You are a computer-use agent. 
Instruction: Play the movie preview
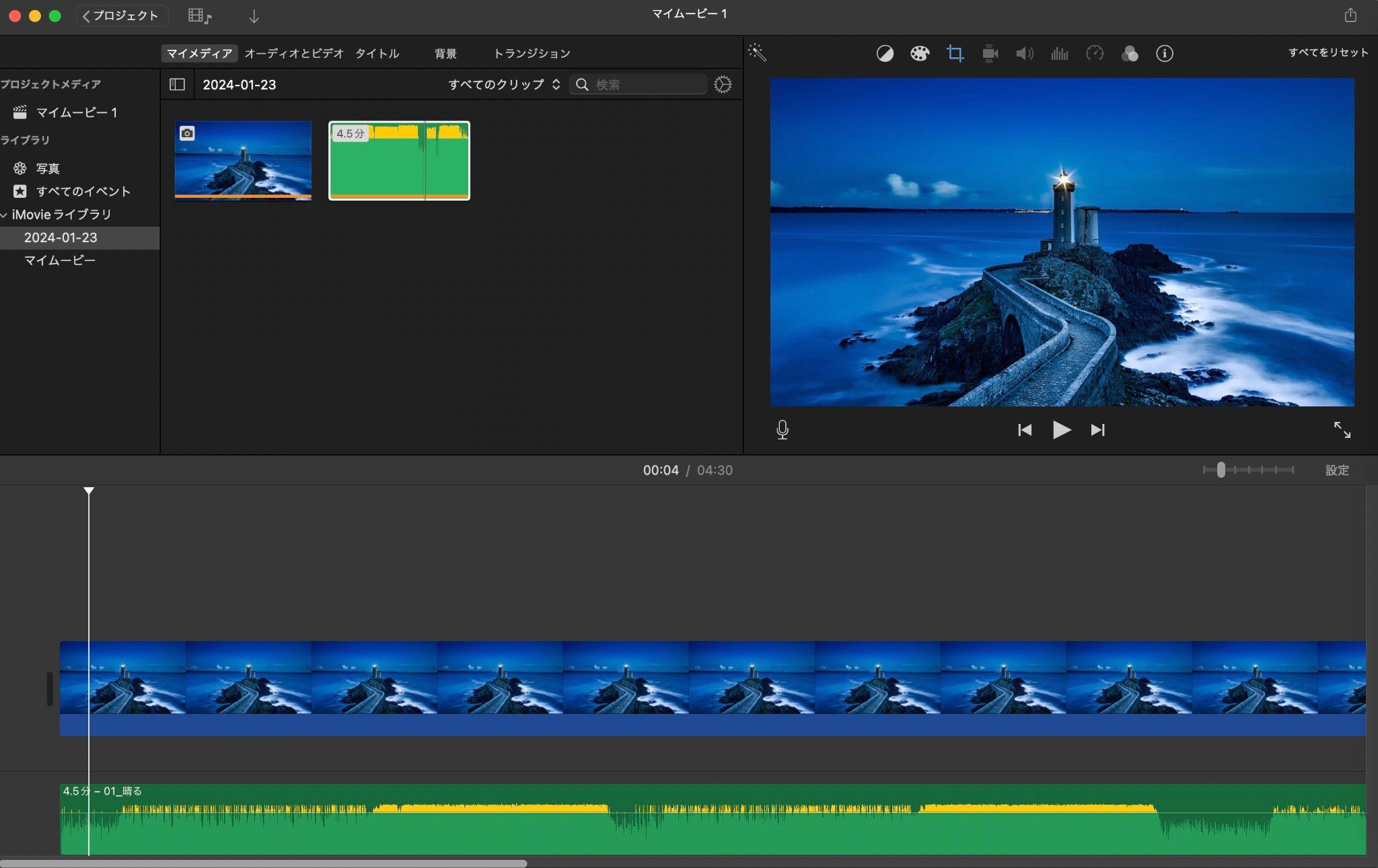[x=1061, y=429]
